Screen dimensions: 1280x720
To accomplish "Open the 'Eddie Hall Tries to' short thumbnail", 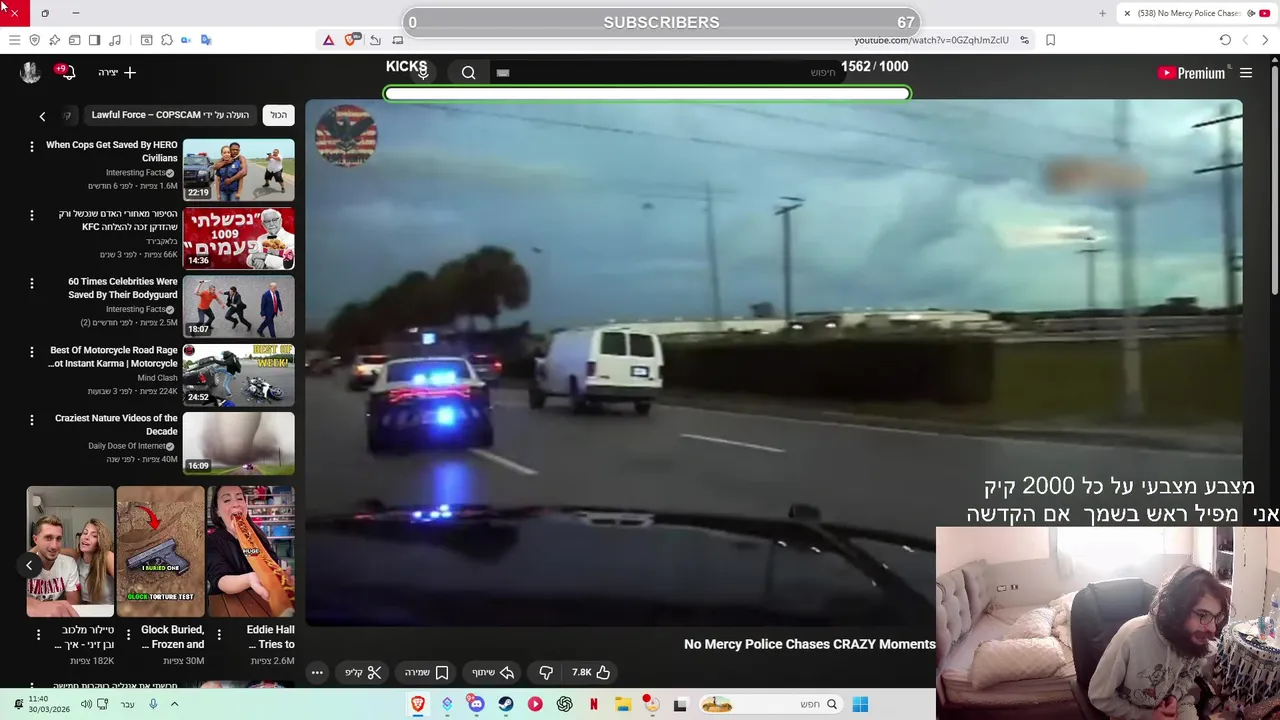I will pyautogui.click(x=250, y=551).
